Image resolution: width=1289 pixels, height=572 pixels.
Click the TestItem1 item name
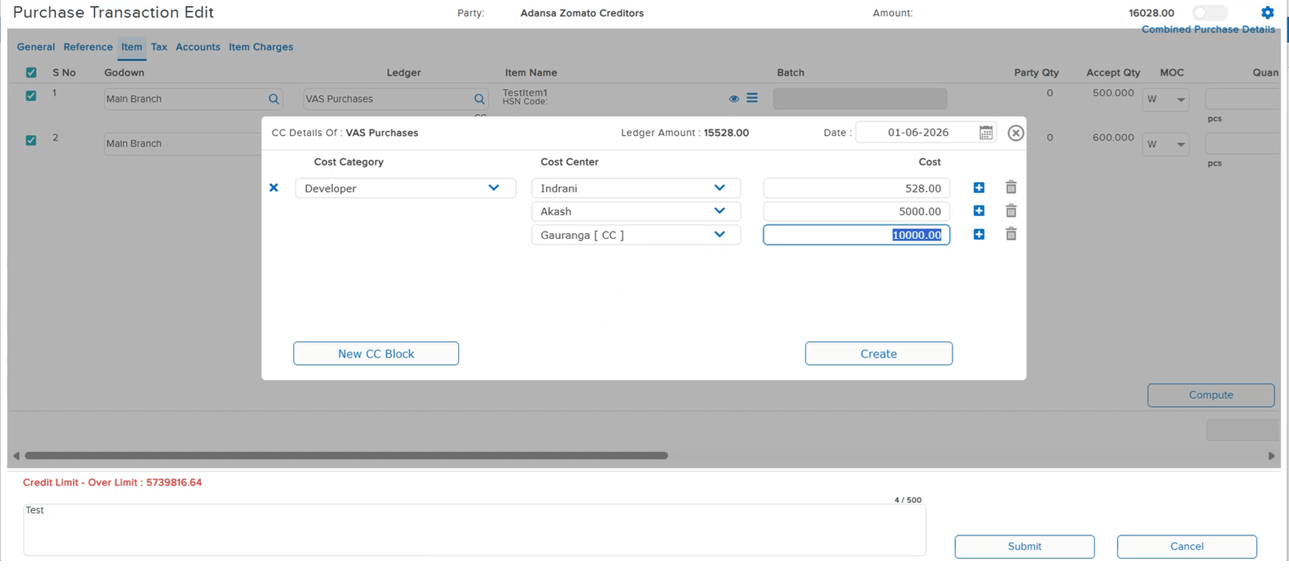click(x=525, y=93)
